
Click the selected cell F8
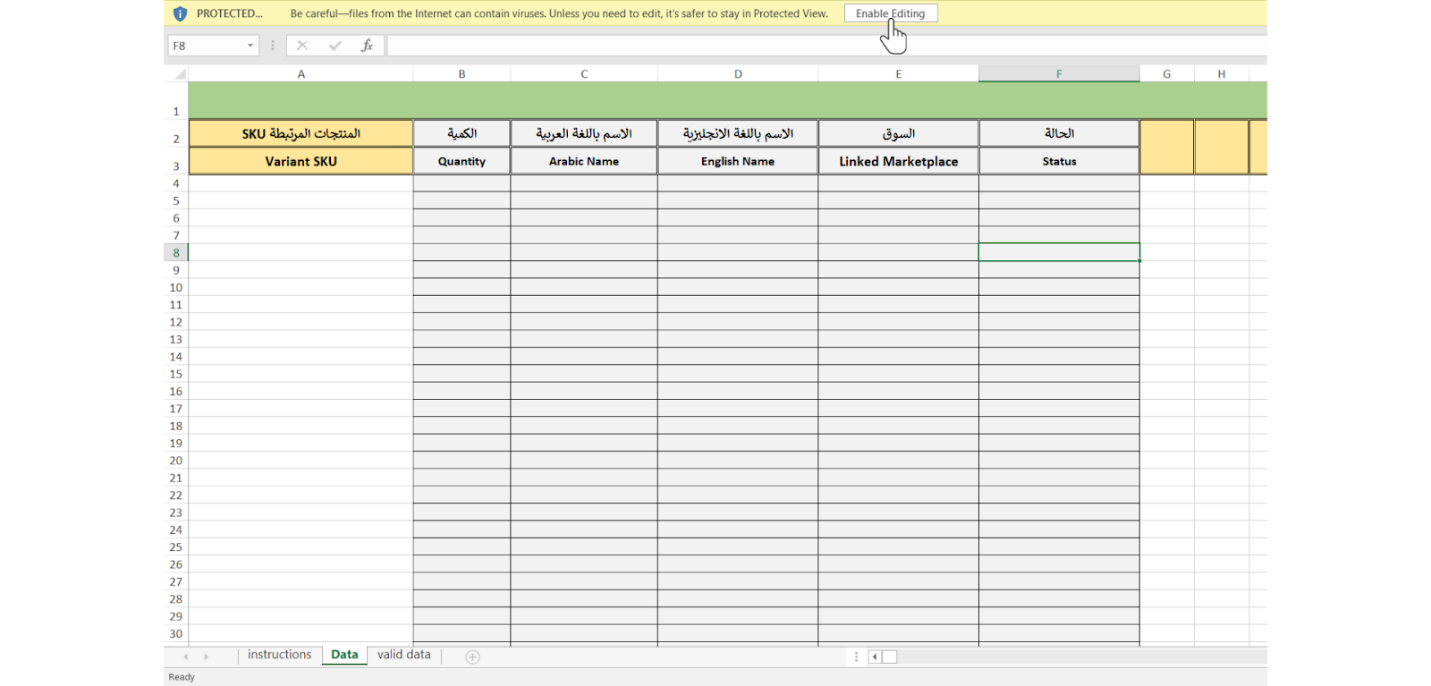[x=1059, y=252]
